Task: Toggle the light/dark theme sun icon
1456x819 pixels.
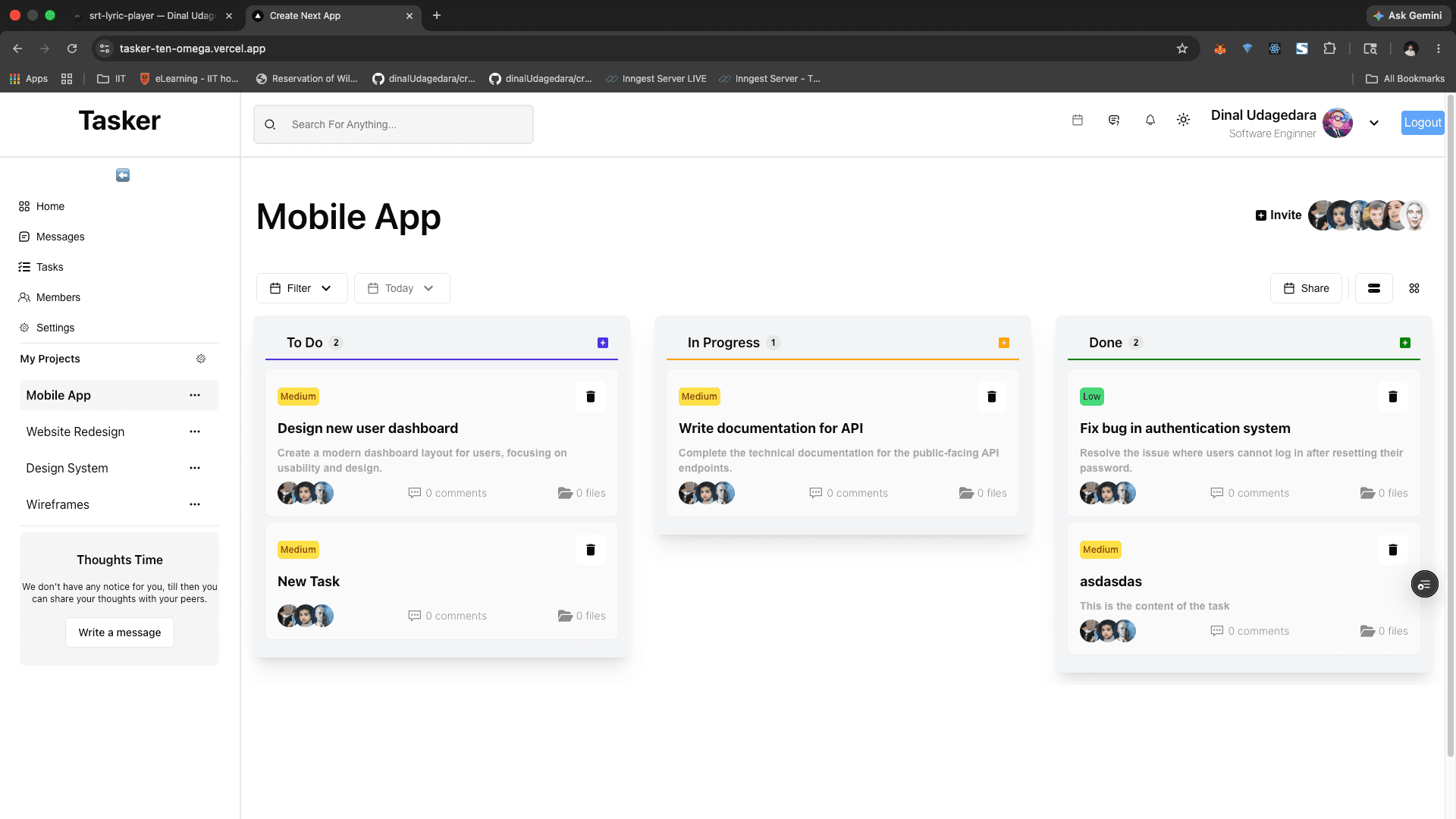Action: point(1184,120)
